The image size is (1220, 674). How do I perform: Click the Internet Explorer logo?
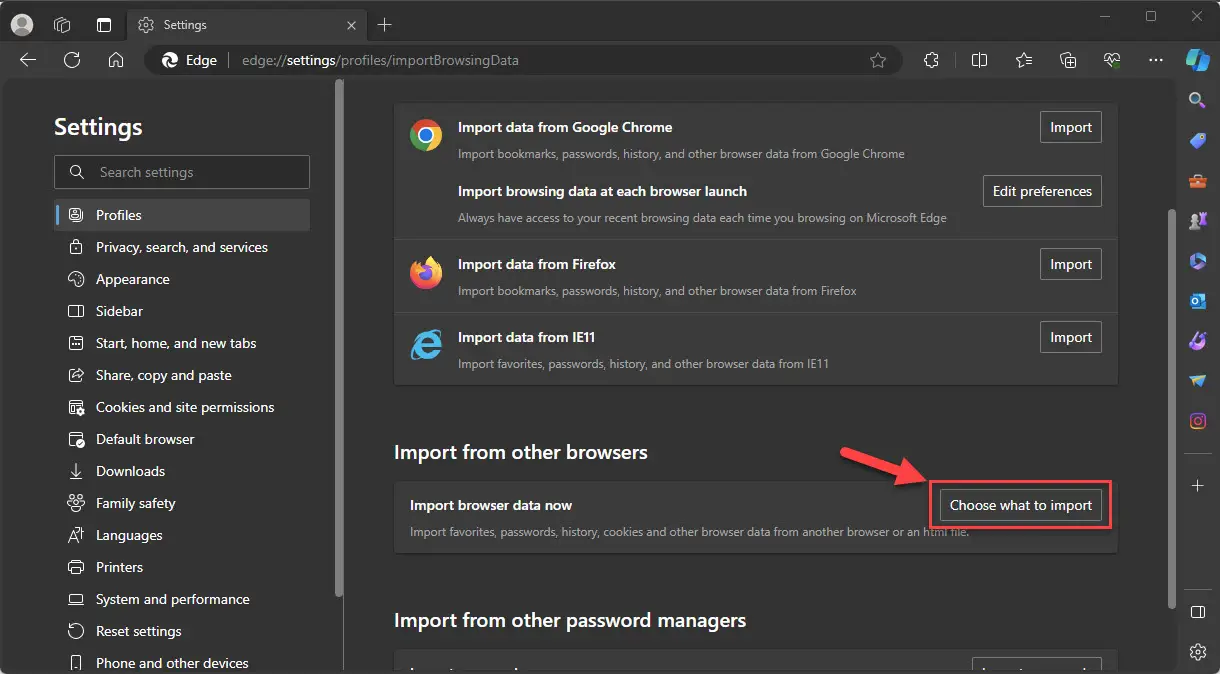tap(426, 345)
